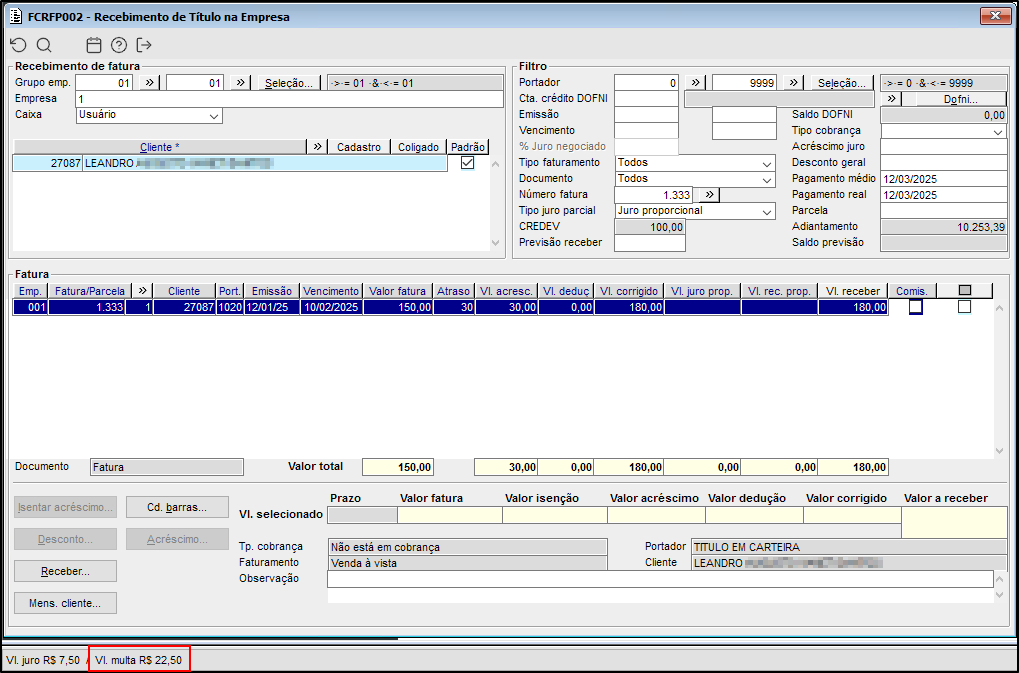Viewport: 1019px width, 673px height.
Task: Click the scroll down arrow of Observação field
Action: 1000,595
